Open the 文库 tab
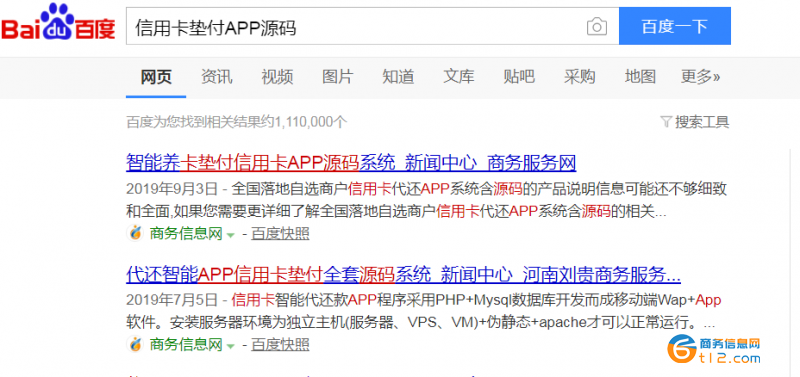800x377 pixels. tap(459, 77)
